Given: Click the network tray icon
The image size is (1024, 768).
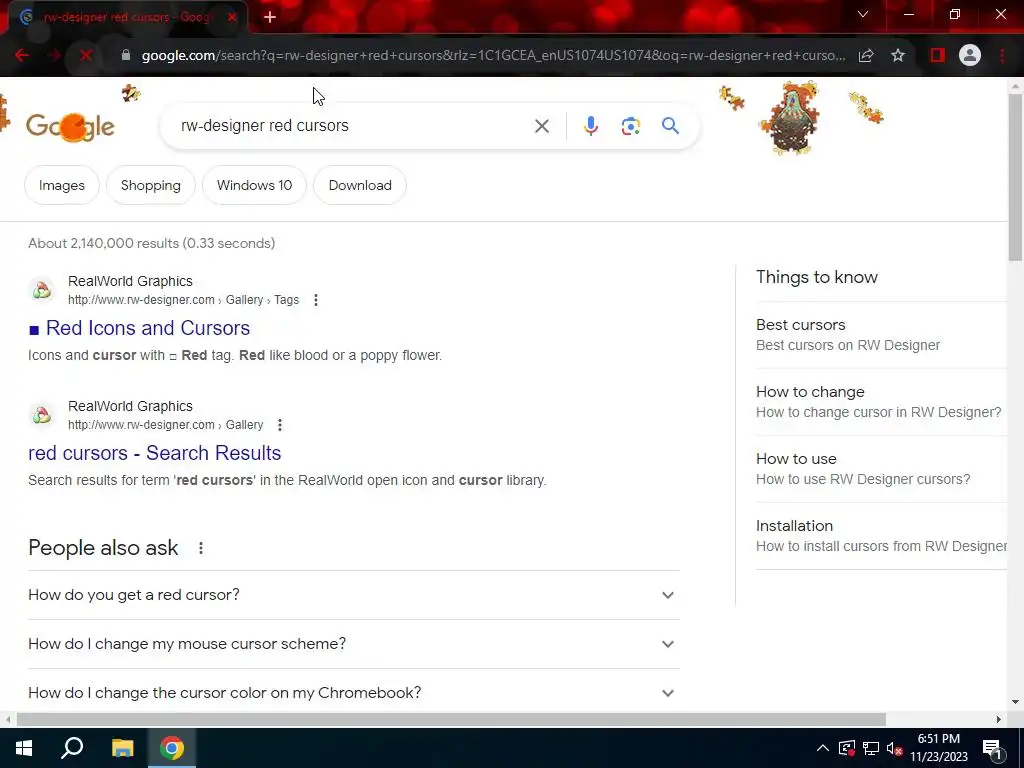Looking at the screenshot, I should click(x=871, y=749).
